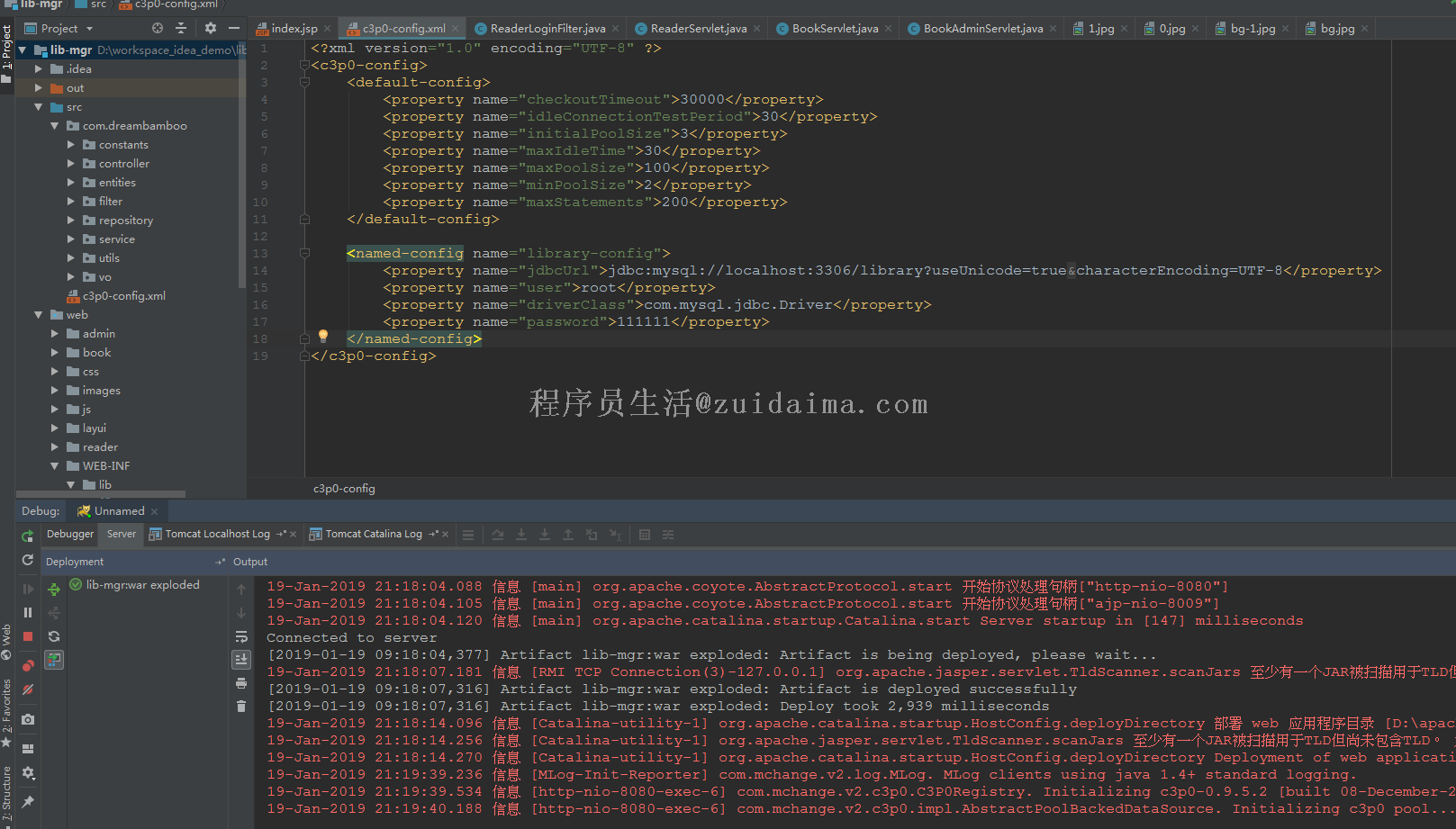Expand the admin folder
Screen dimensions: 1456x829
[x=55, y=333]
